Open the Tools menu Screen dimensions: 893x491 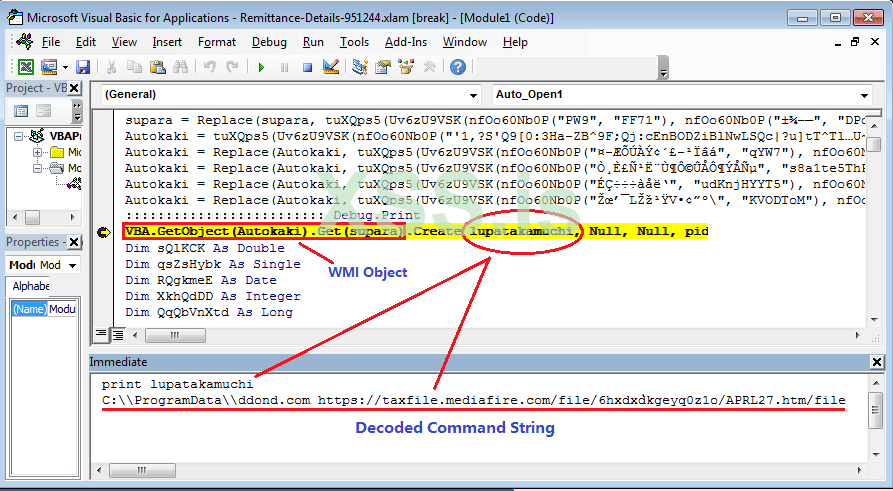pos(355,42)
